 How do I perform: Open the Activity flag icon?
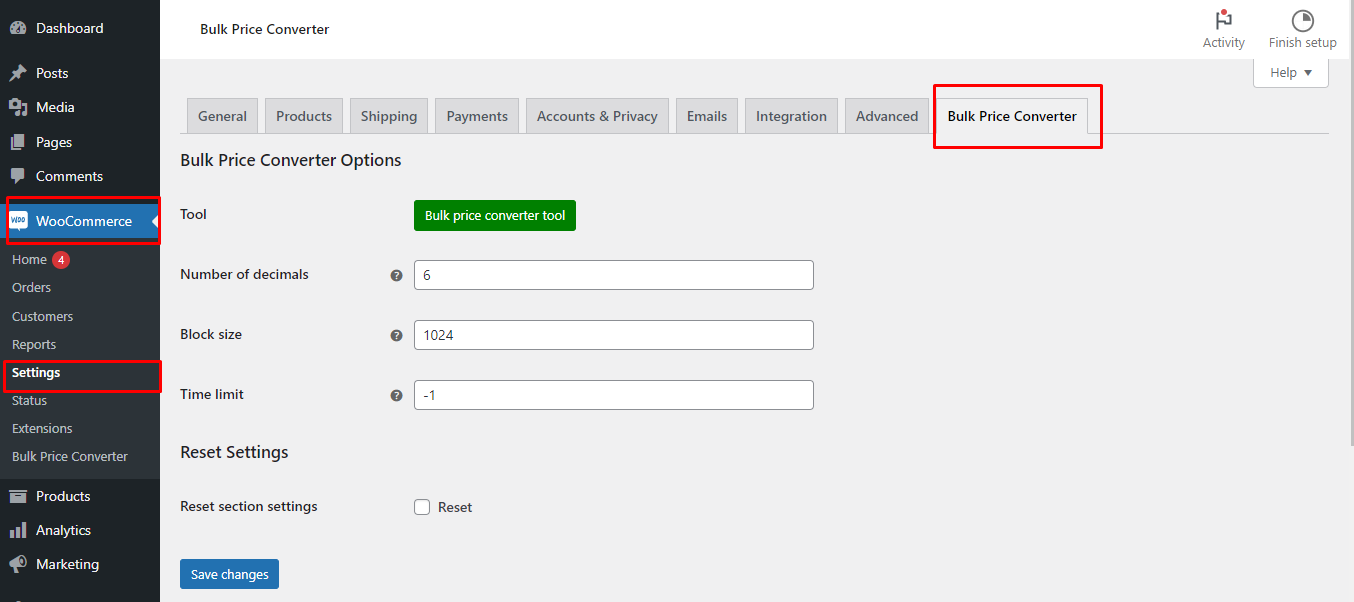pos(1223,20)
